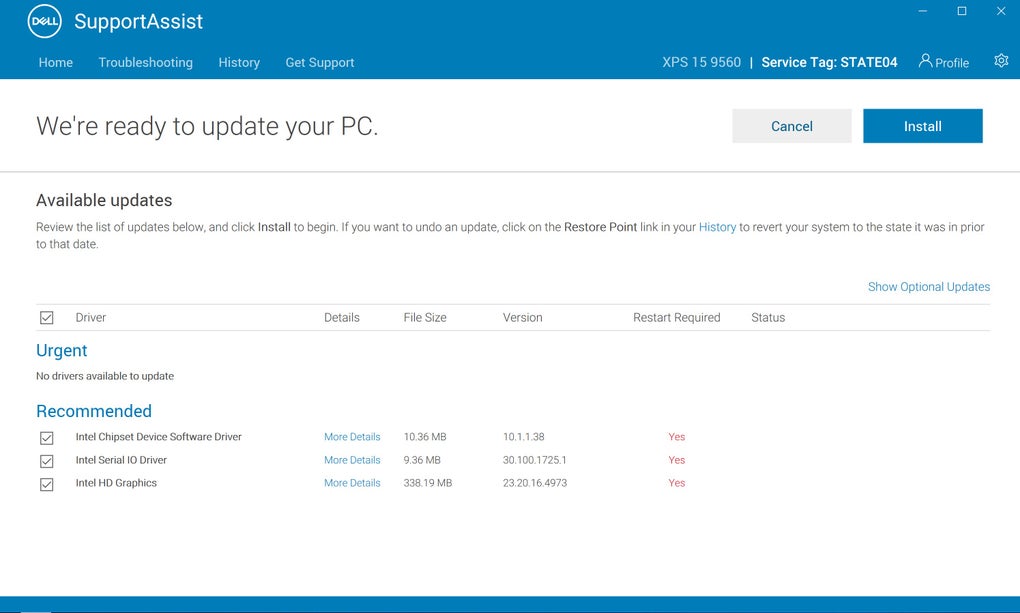Maximize the SupportAssist window
This screenshot has width=1020, height=613.
click(961, 11)
